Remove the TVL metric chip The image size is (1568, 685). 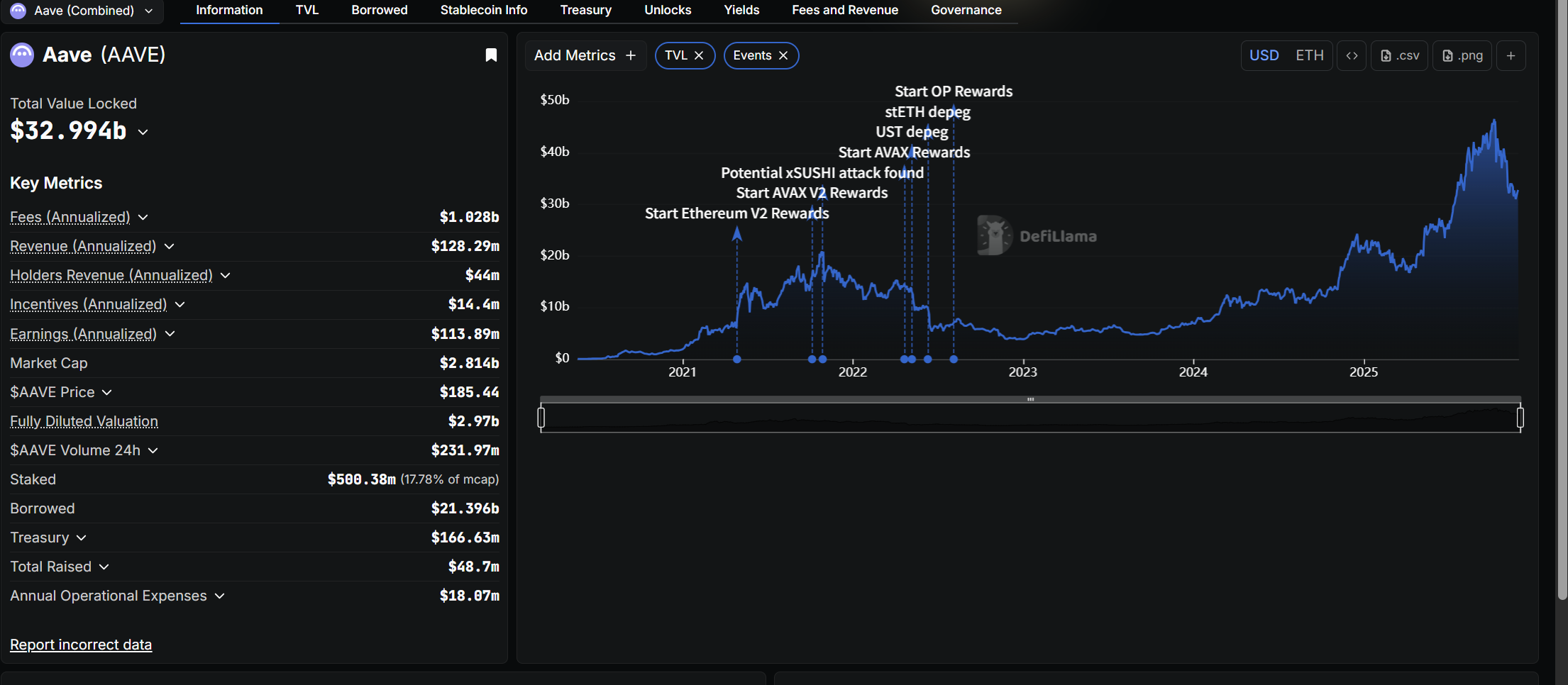(699, 55)
